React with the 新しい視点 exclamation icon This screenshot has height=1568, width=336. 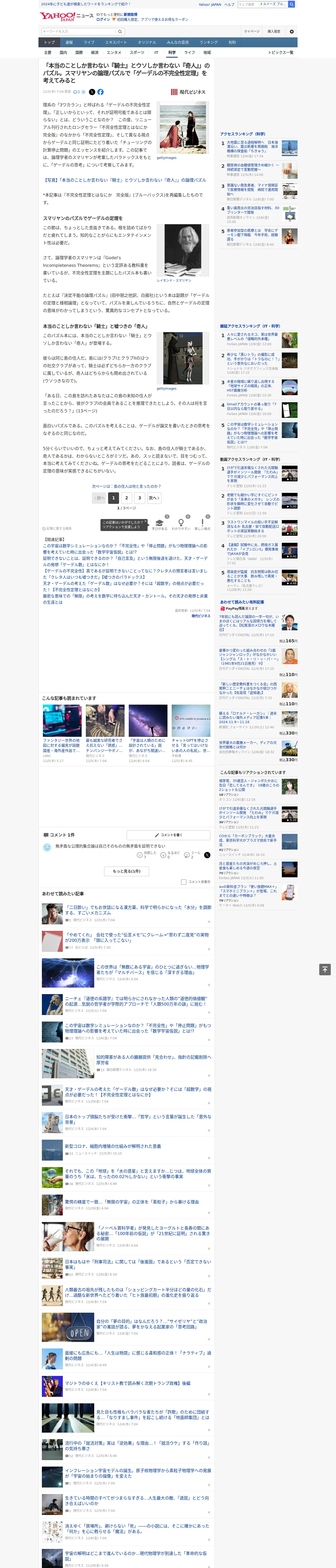pyautogui.click(x=203, y=523)
